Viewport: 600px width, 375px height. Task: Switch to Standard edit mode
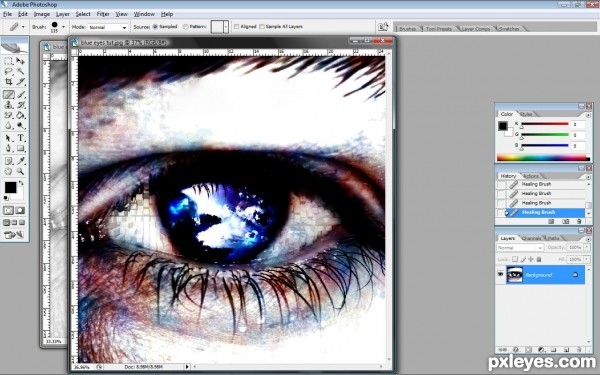(x=8, y=210)
